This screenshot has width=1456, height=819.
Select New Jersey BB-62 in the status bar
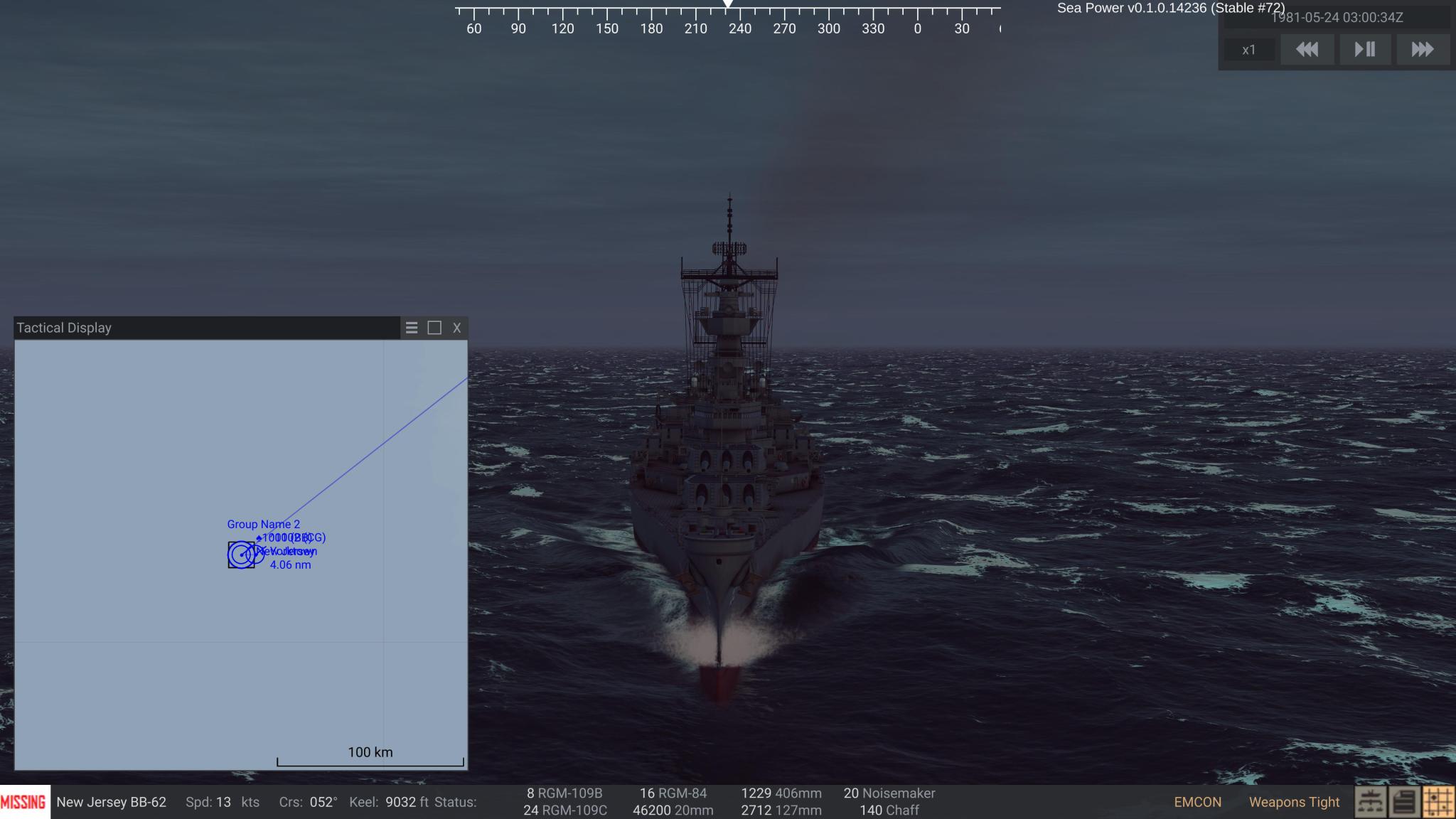pos(111,802)
